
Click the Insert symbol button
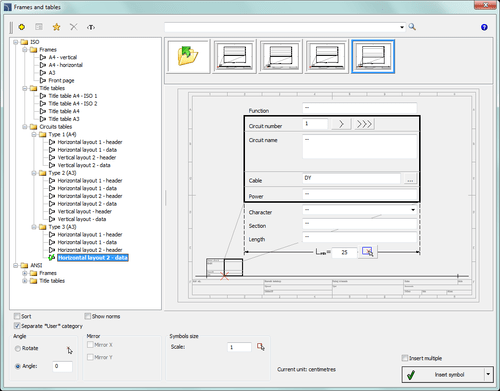pyautogui.click(x=443, y=375)
